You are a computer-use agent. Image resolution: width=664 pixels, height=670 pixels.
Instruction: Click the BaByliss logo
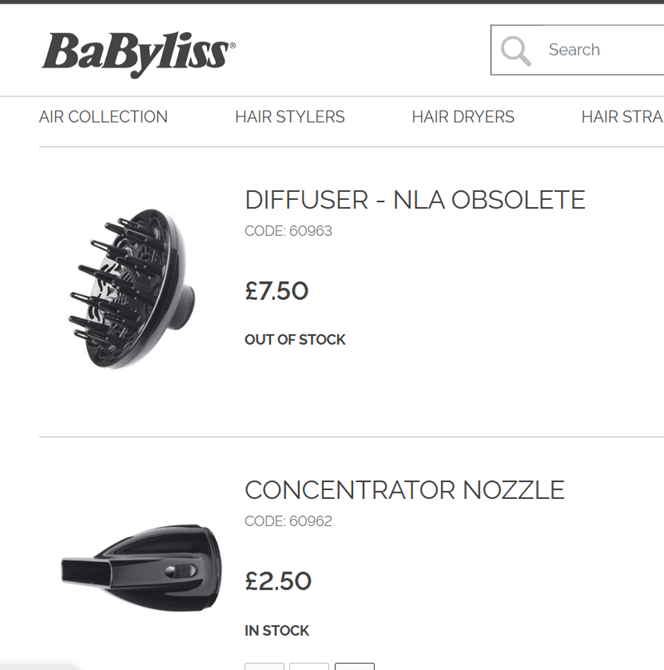pos(138,55)
